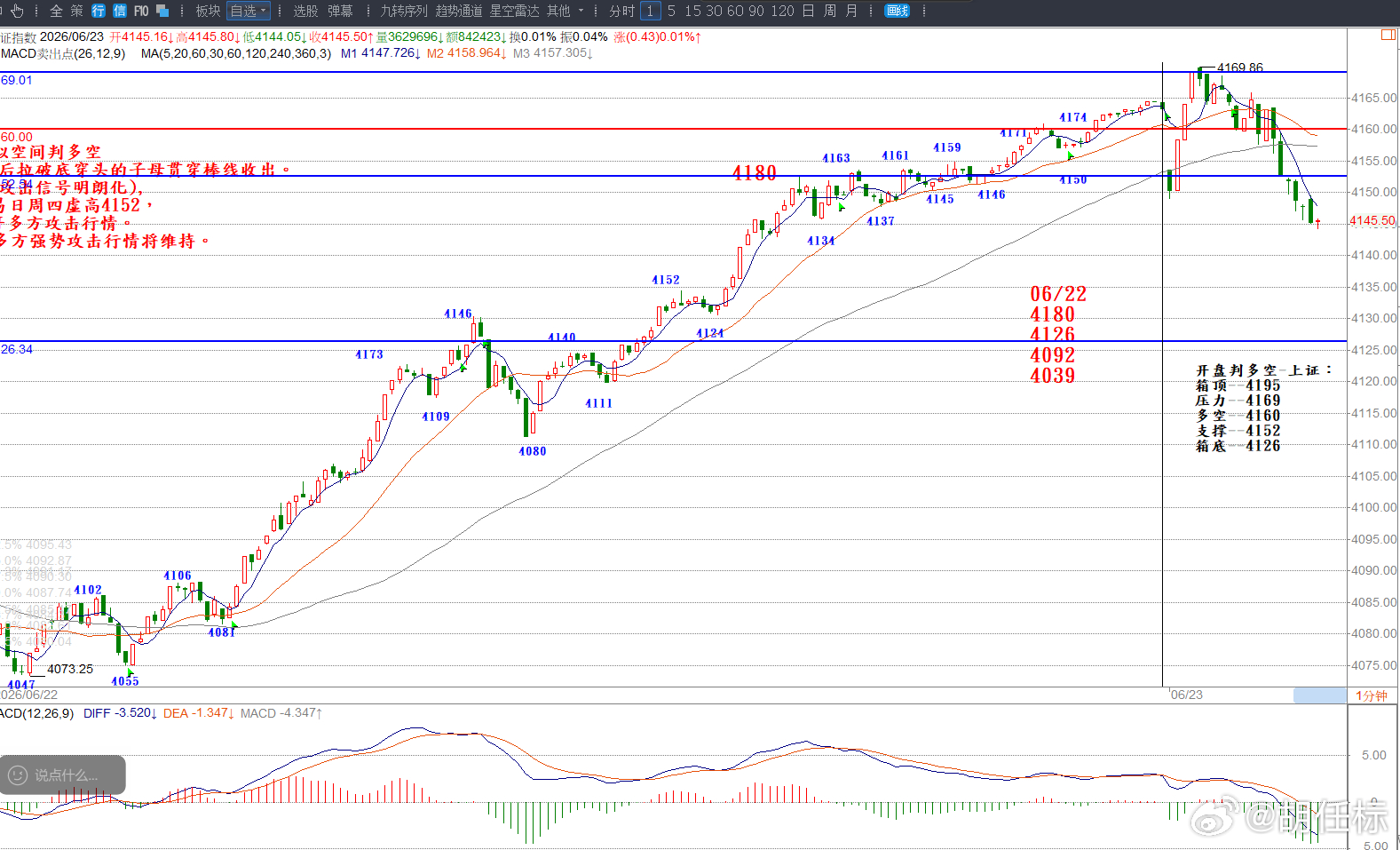1400x850 pixels.
Task: Click the 1分钟 period label
Action: 1372,695
